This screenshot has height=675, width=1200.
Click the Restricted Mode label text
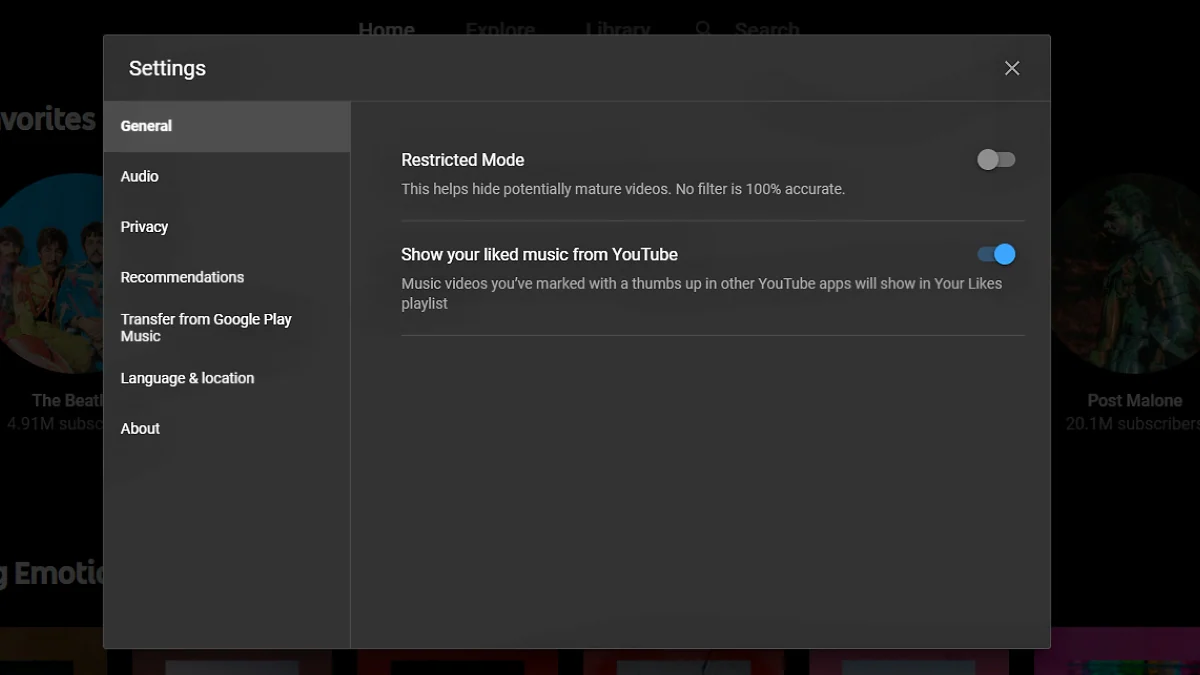coord(463,160)
